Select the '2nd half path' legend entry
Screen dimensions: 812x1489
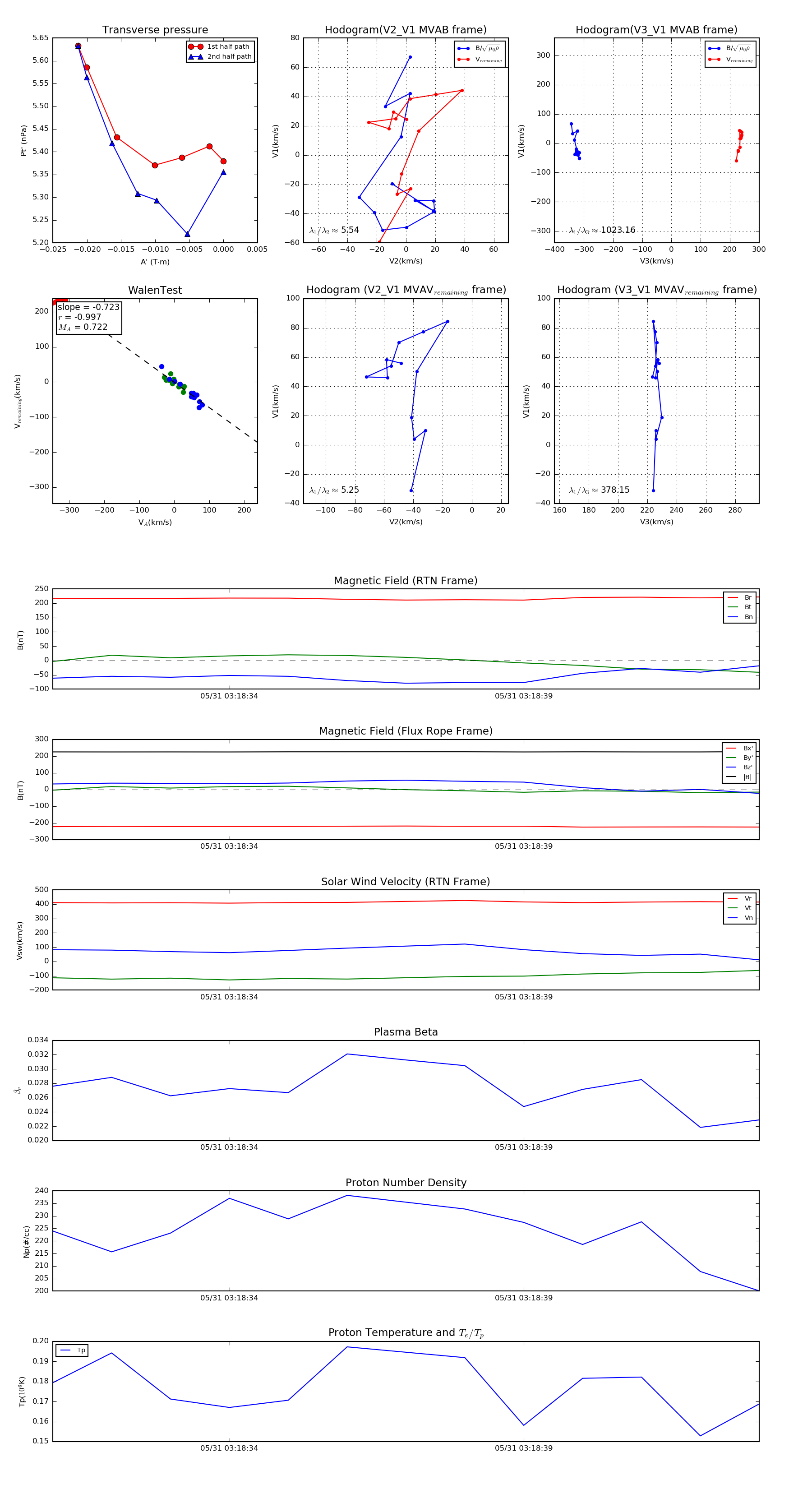pyautogui.click(x=220, y=57)
